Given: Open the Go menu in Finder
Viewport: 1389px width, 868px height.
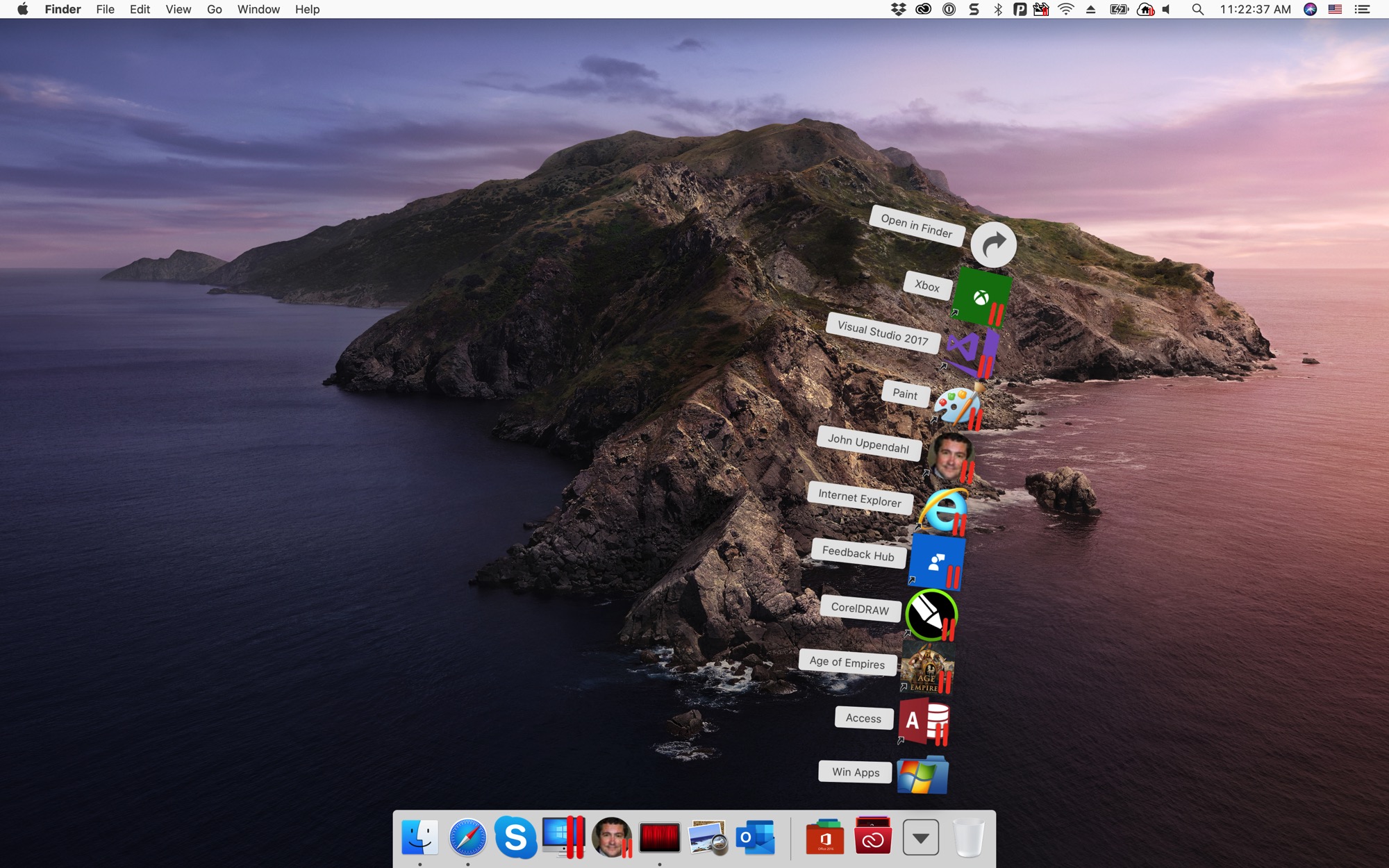Looking at the screenshot, I should [214, 9].
